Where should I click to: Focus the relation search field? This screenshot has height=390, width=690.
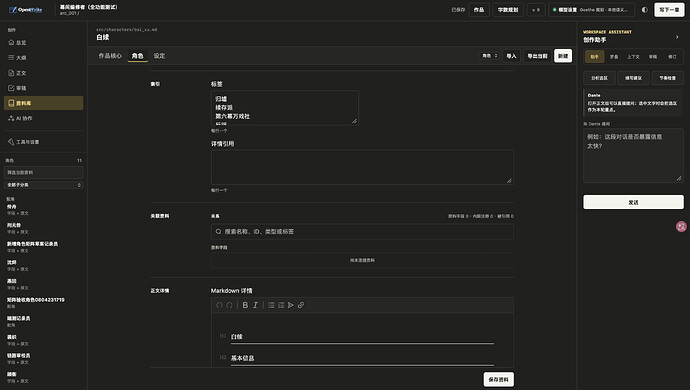362,232
